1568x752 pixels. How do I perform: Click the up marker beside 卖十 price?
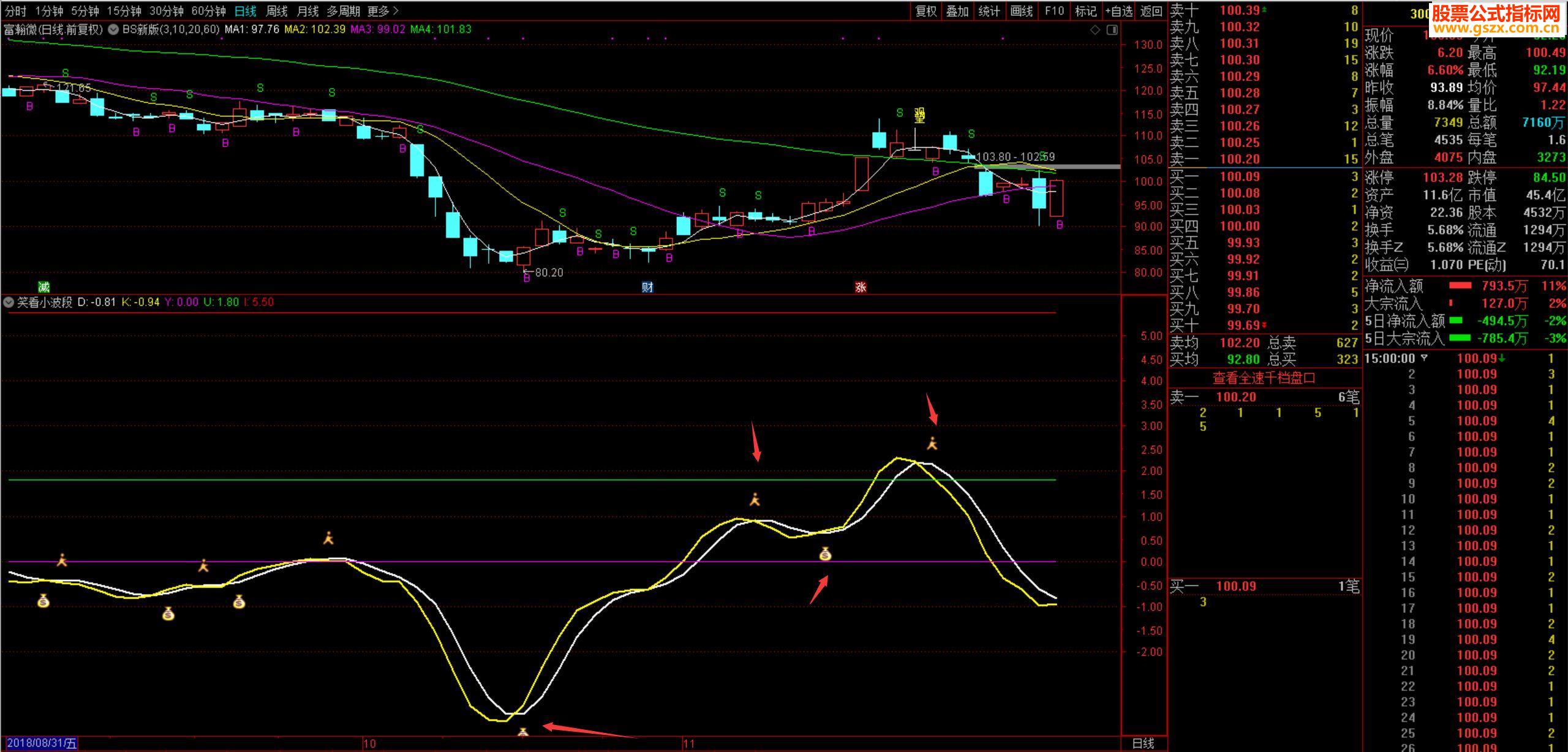[1265, 9]
